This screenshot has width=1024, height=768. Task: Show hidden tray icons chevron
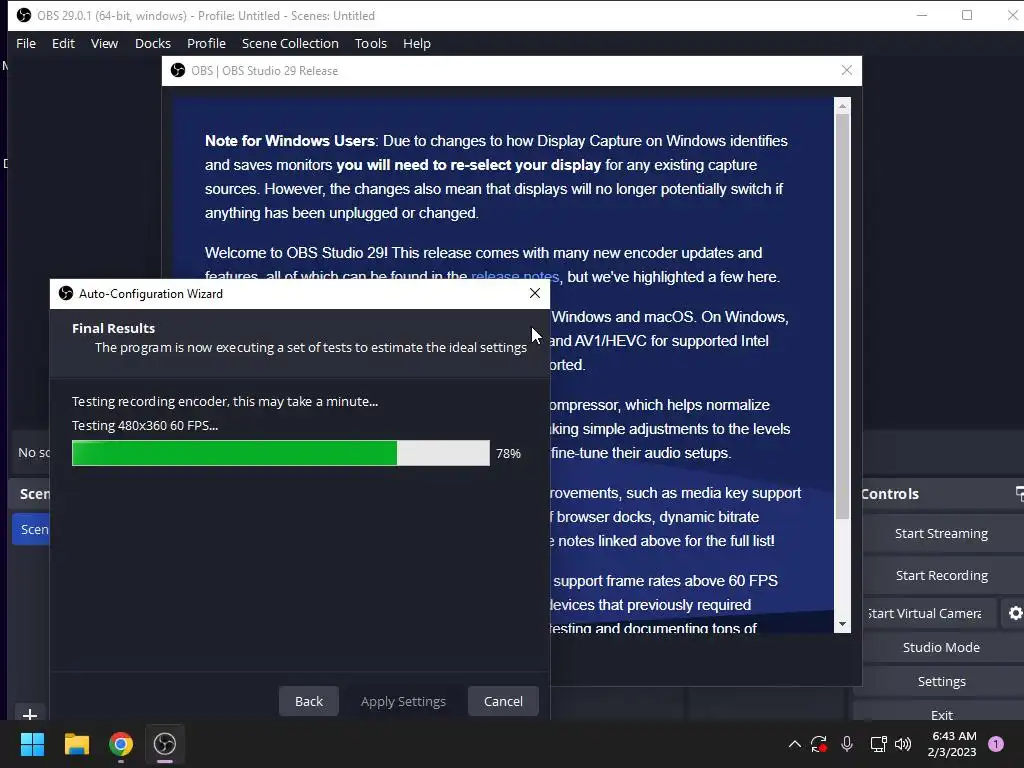point(795,744)
